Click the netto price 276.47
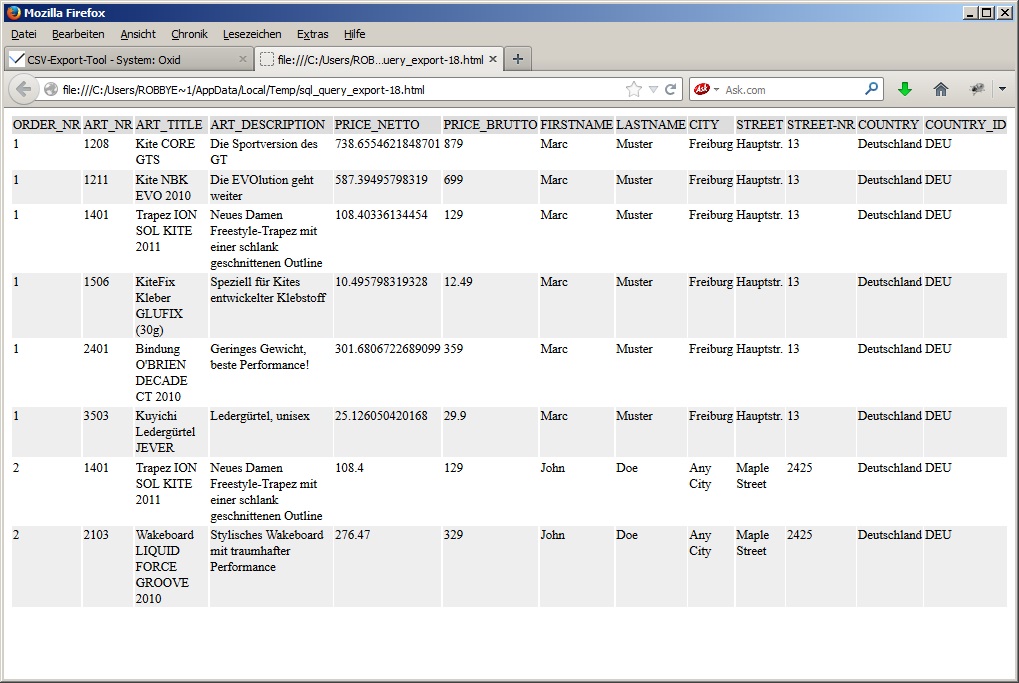Screen dimensions: 1019x683 click(352, 534)
